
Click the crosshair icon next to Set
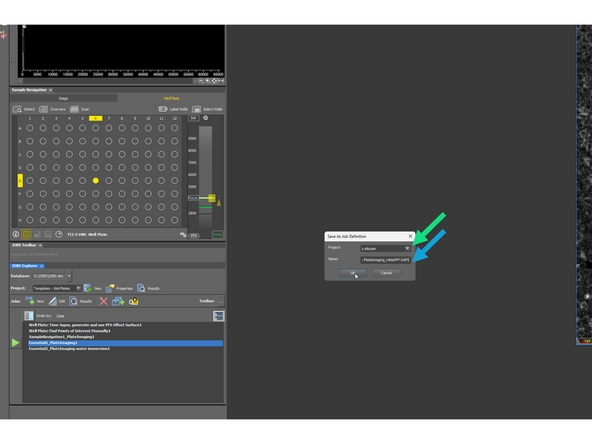[x=205, y=118]
